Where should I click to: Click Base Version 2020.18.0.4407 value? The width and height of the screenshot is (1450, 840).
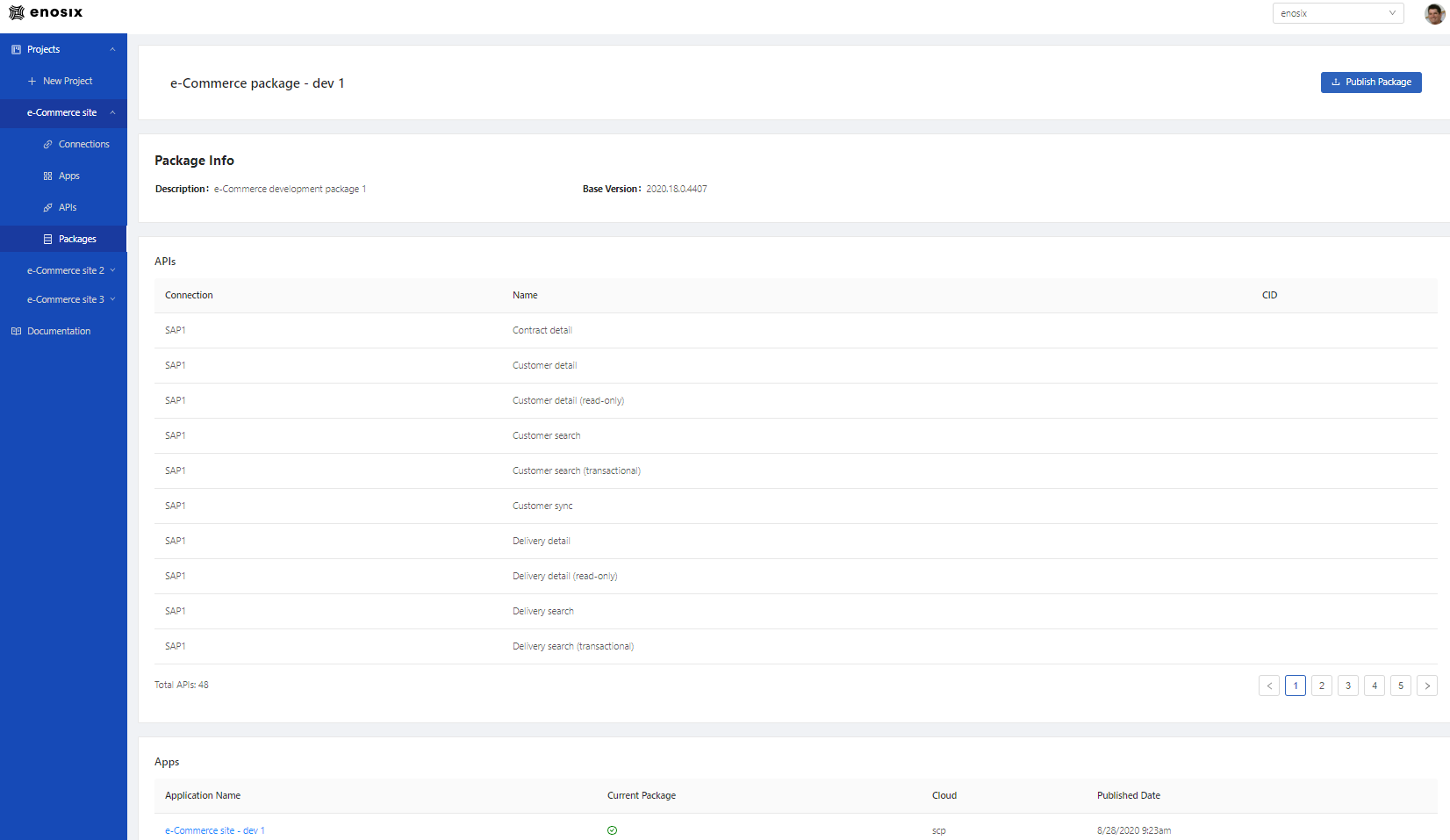[677, 189]
